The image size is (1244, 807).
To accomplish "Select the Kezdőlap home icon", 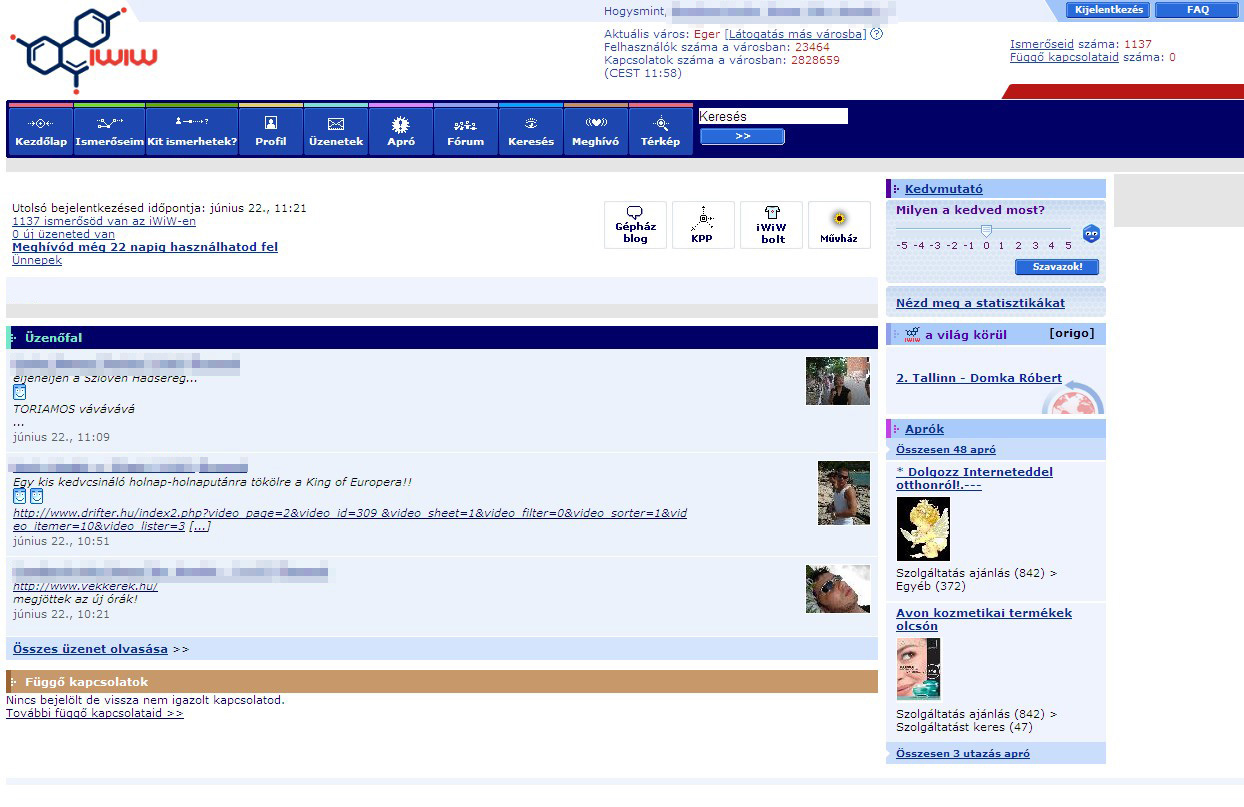I will (x=40, y=122).
